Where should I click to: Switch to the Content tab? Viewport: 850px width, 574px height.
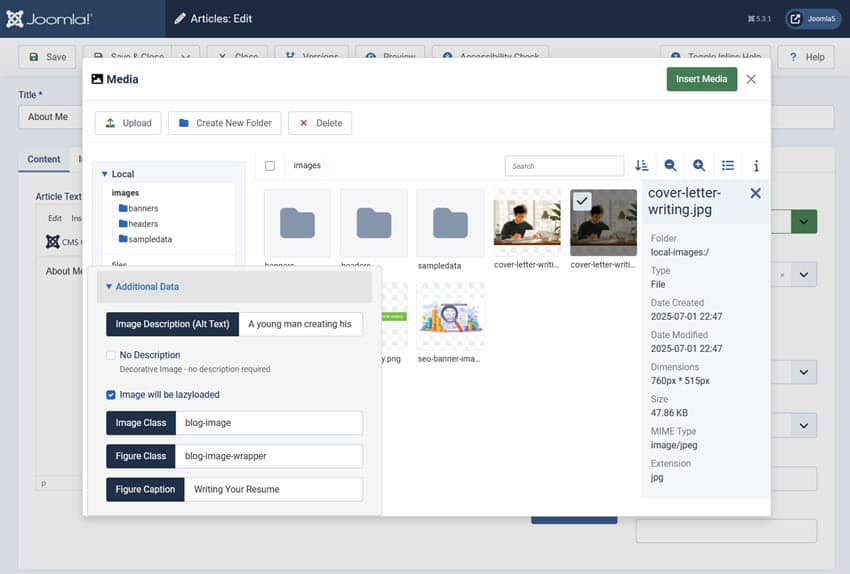(44, 159)
